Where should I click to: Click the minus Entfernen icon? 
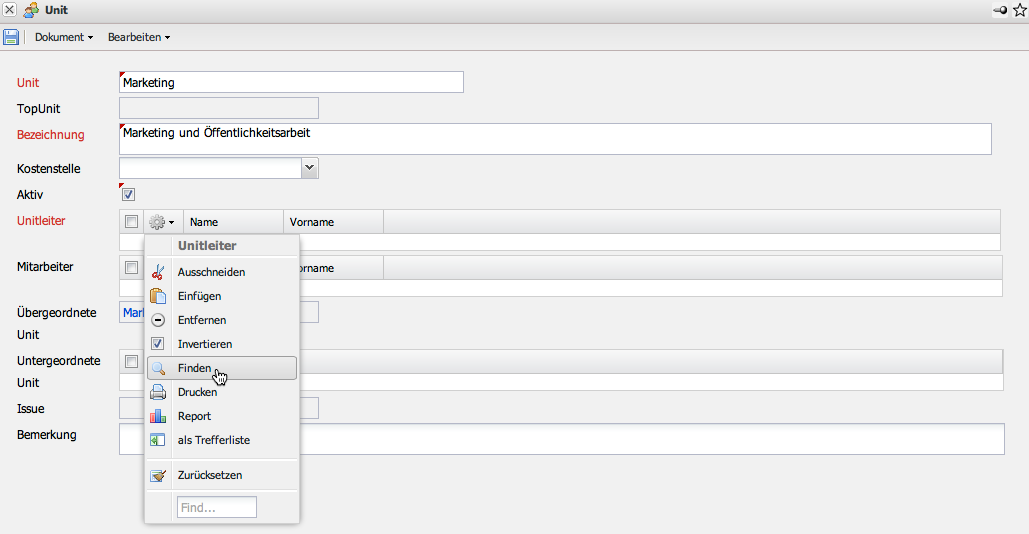(158, 320)
